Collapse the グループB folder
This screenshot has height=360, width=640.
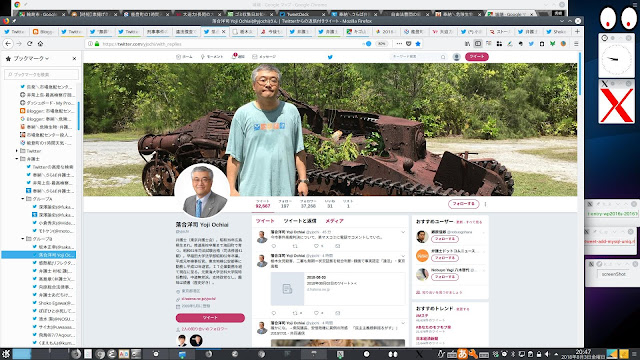tap(23, 239)
